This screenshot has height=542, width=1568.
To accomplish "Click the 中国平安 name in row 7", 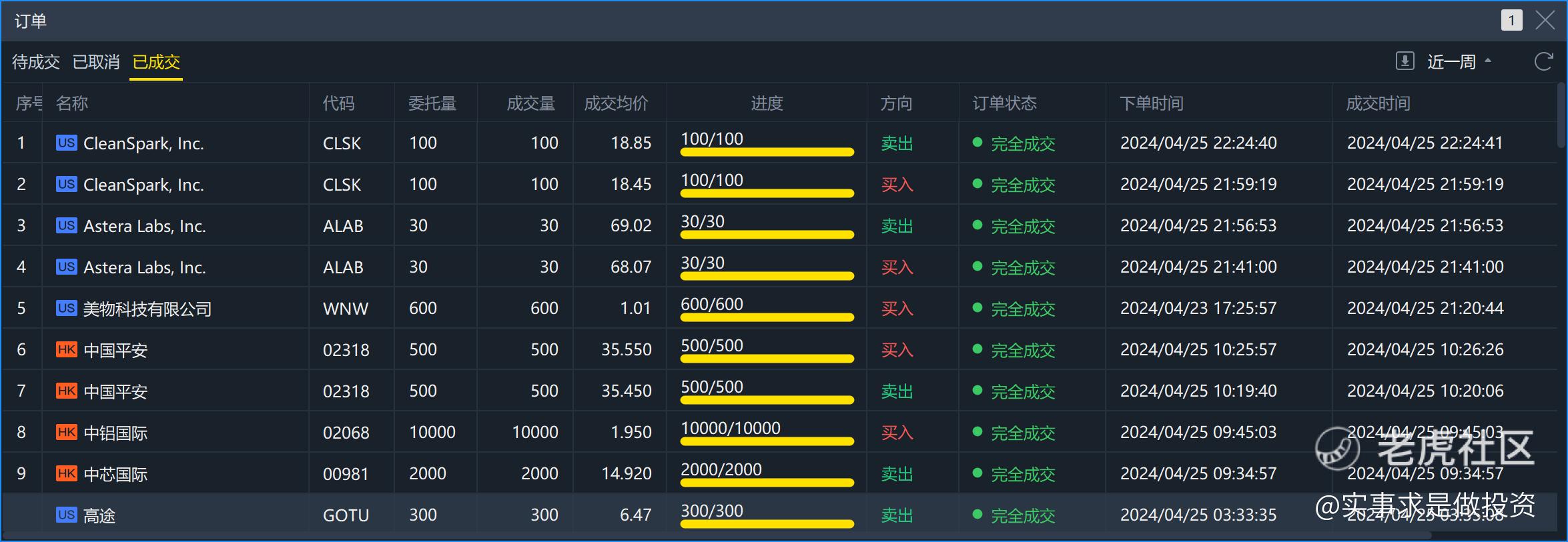I will pos(115,391).
